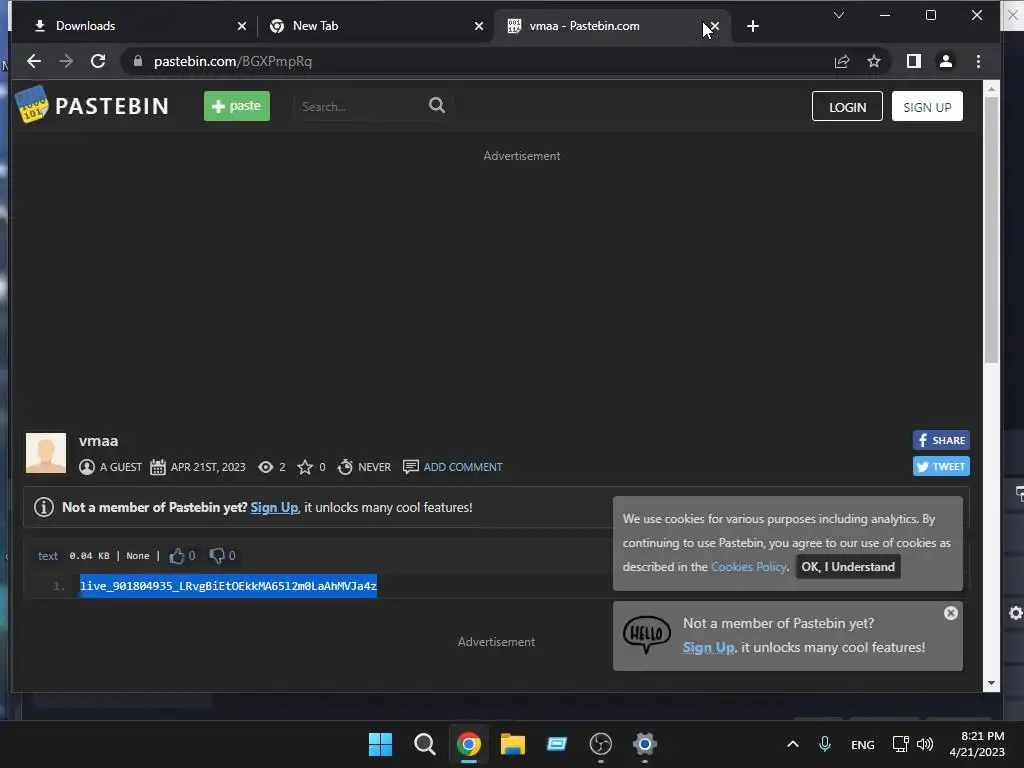Click the volume speaker tray icon
The image size is (1024, 768).
pyautogui.click(x=925, y=744)
